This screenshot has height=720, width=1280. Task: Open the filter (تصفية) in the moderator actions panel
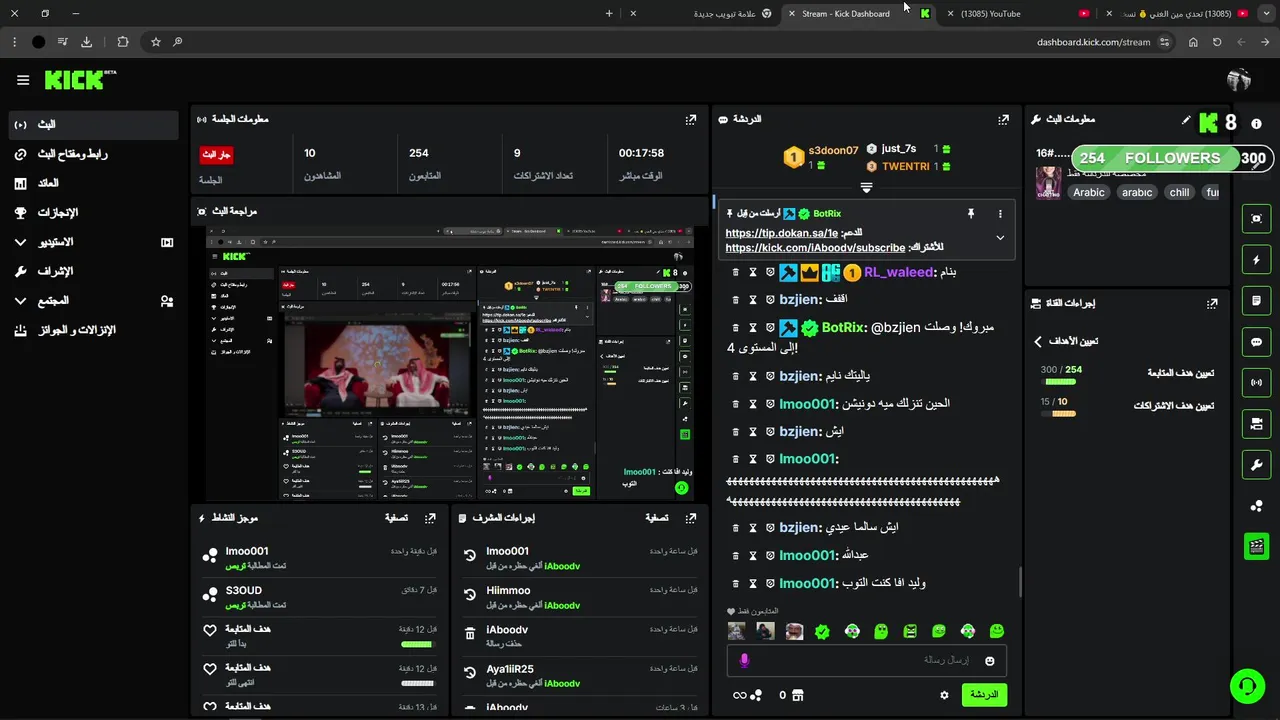coord(657,518)
